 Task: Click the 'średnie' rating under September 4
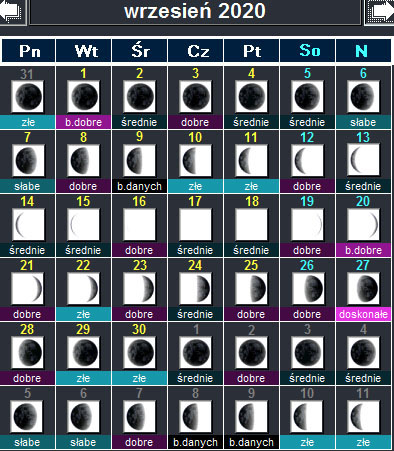pyautogui.click(x=251, y=122)
